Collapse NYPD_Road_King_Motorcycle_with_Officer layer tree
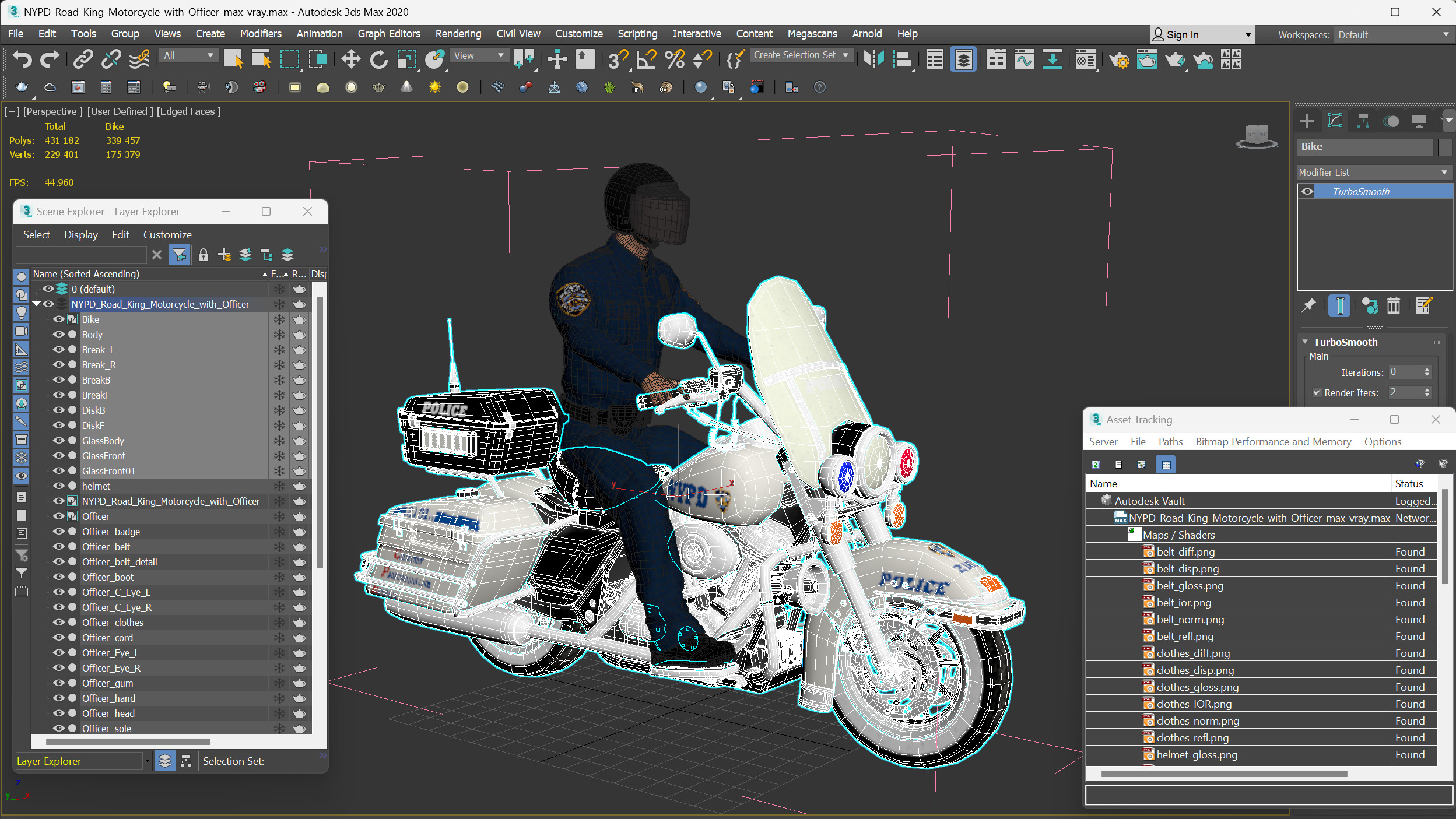 coord(37,304)
